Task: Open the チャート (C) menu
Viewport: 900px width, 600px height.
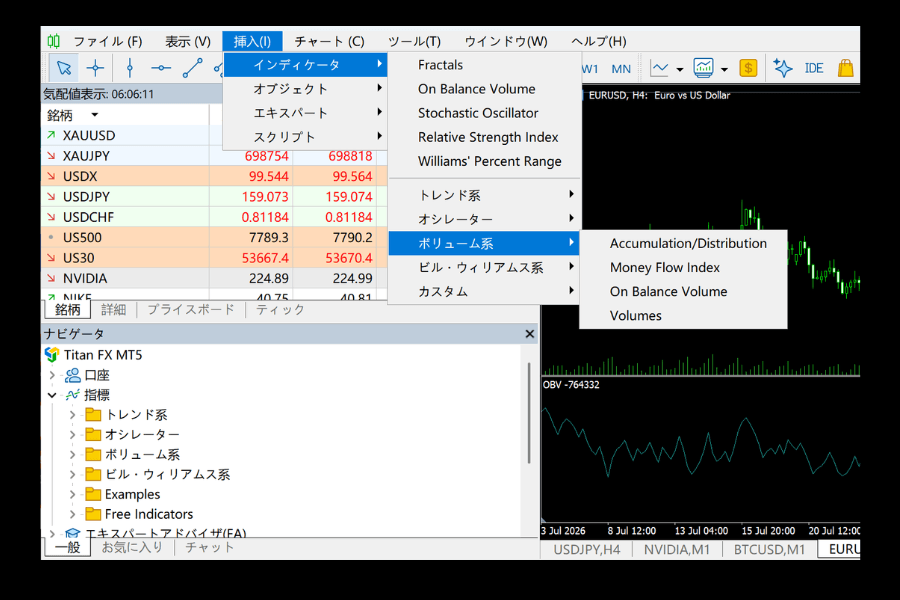Action: (x=329, y=41)
